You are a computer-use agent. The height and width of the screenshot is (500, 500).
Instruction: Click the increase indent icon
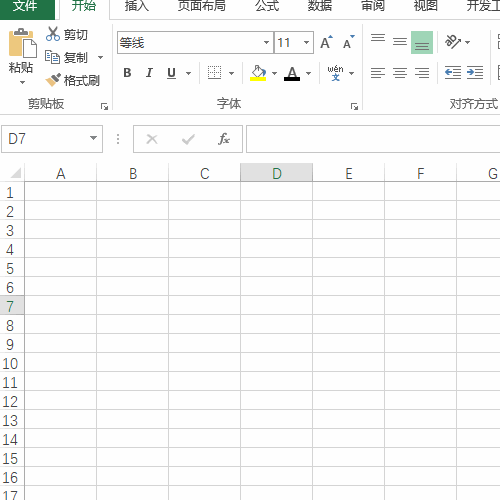(475, 73)
